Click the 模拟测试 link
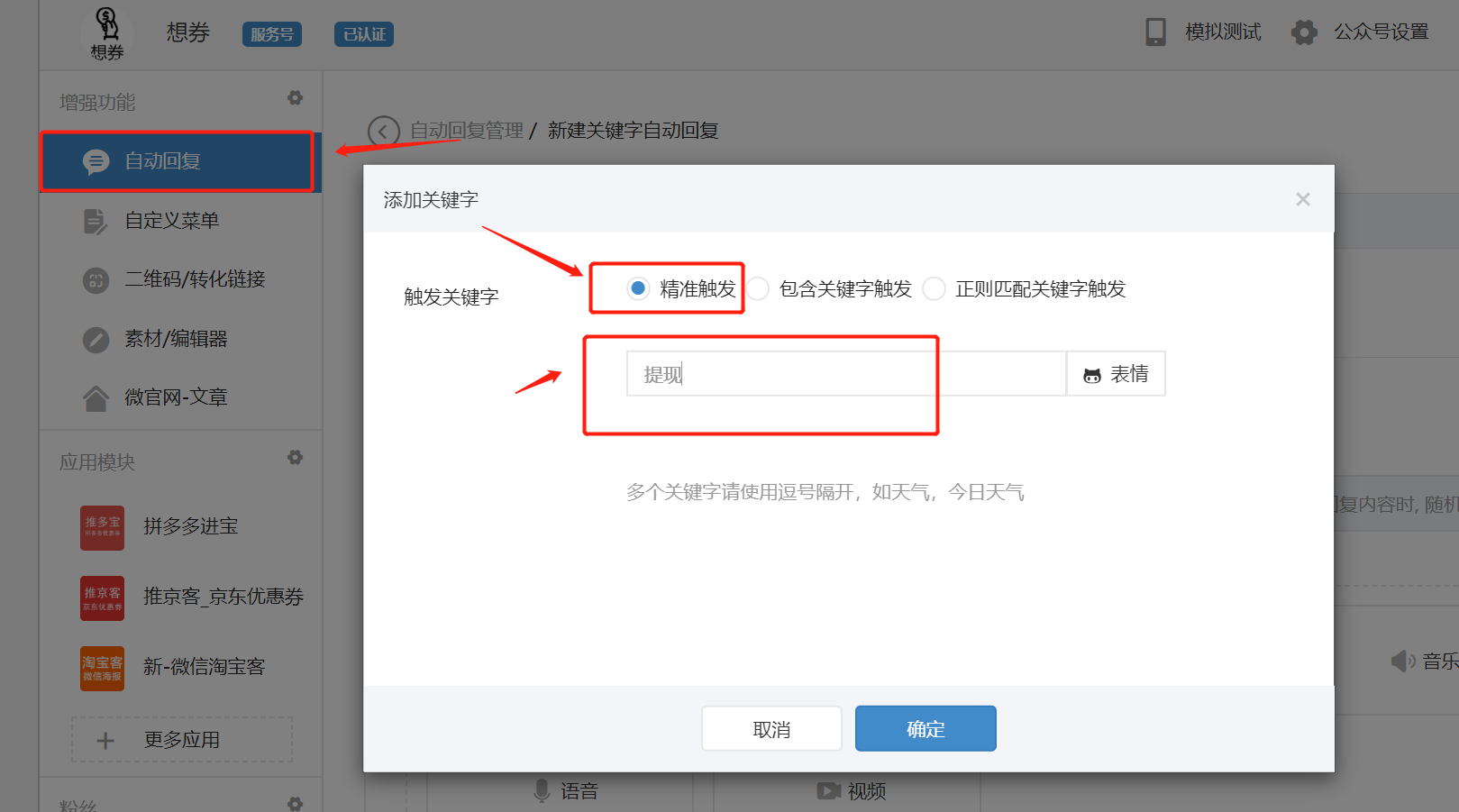 click(1223, 32)
